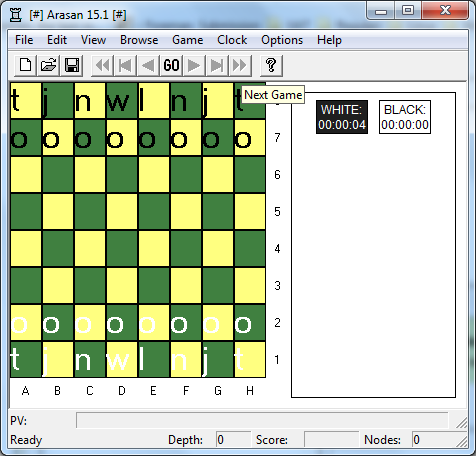Viewport: 476px width, 456px height.
Task: Select the black pawn on D7
Action: tap(122, 138)
